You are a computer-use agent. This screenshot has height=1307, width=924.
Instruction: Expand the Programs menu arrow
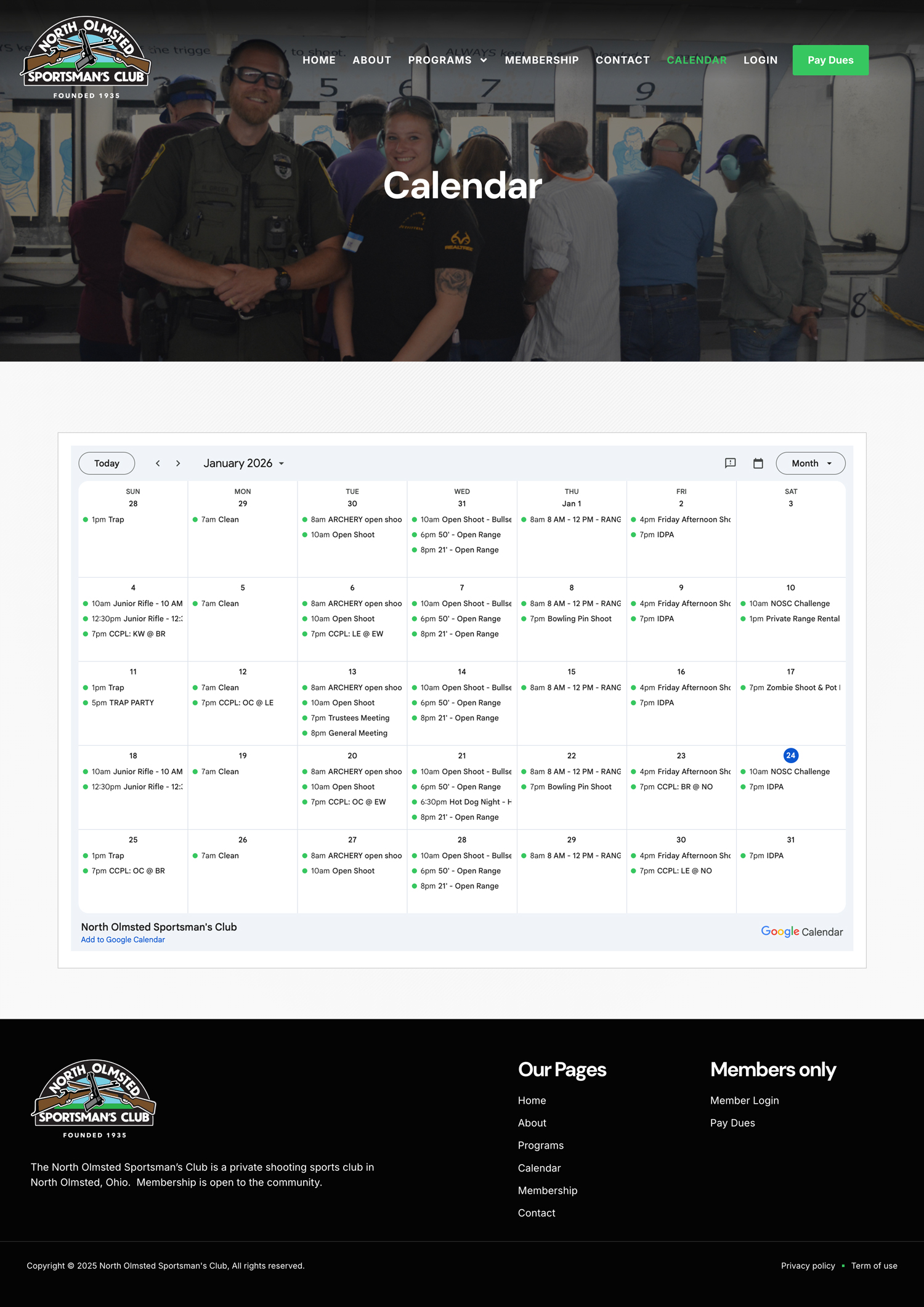(484, 60)
